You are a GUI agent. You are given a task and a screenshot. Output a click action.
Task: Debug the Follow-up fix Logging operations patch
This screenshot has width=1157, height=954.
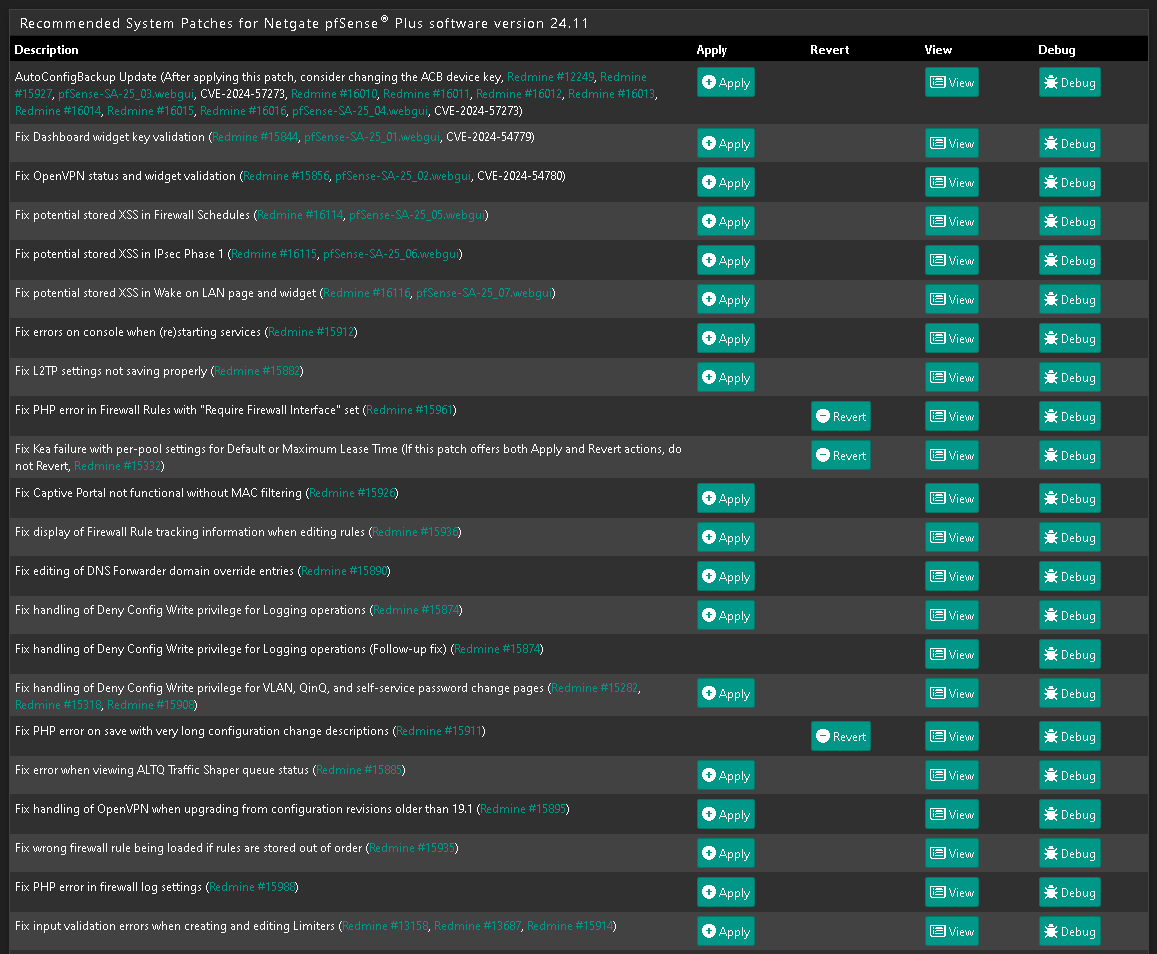pos(1069,655)
